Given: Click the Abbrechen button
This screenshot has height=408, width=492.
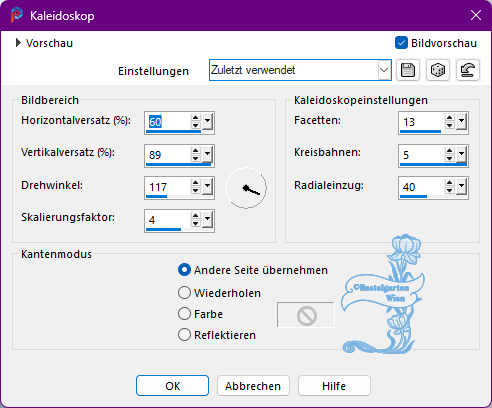Looking at the screenshot, I should pos(253,386).
